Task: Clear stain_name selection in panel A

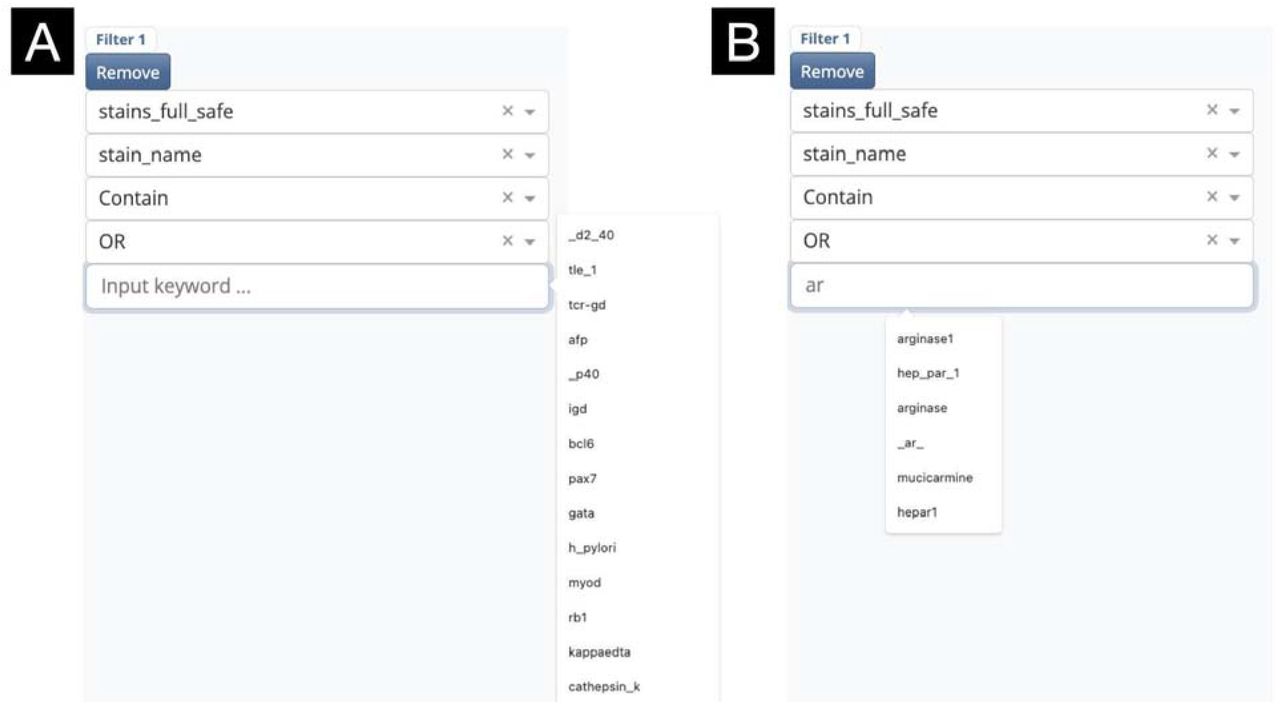Action: click(x=507, y=155)
